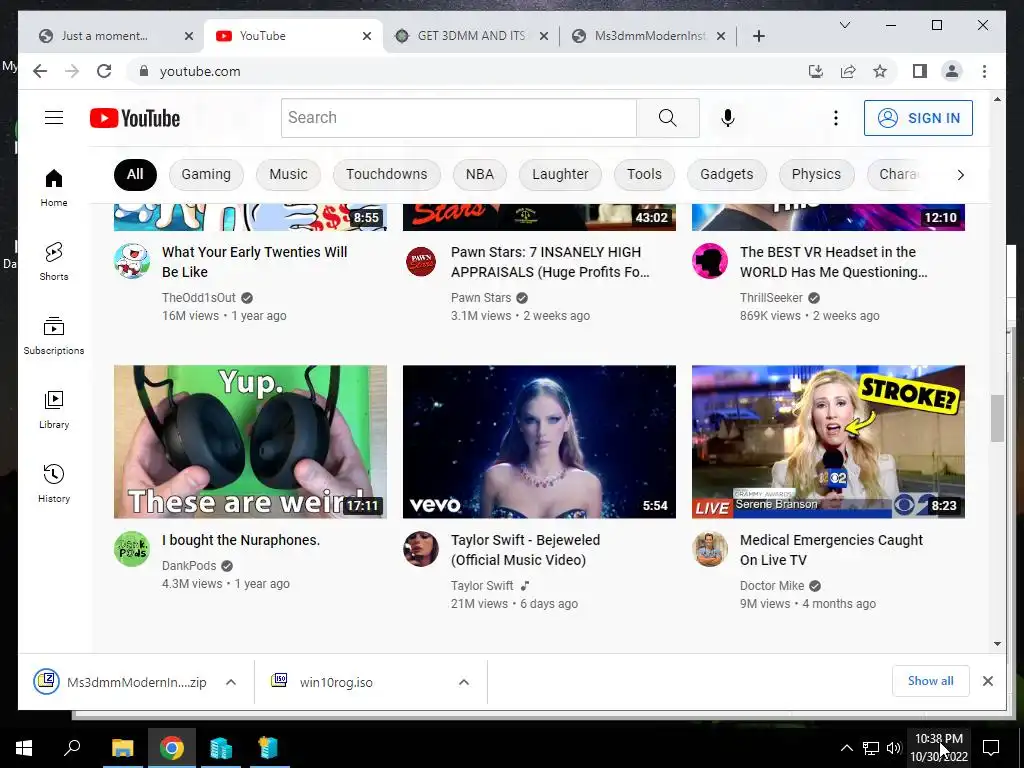Viewport: 1024px width, 768px height.
Task: Open Shorts in sidebar
Action: click(54, 262)
